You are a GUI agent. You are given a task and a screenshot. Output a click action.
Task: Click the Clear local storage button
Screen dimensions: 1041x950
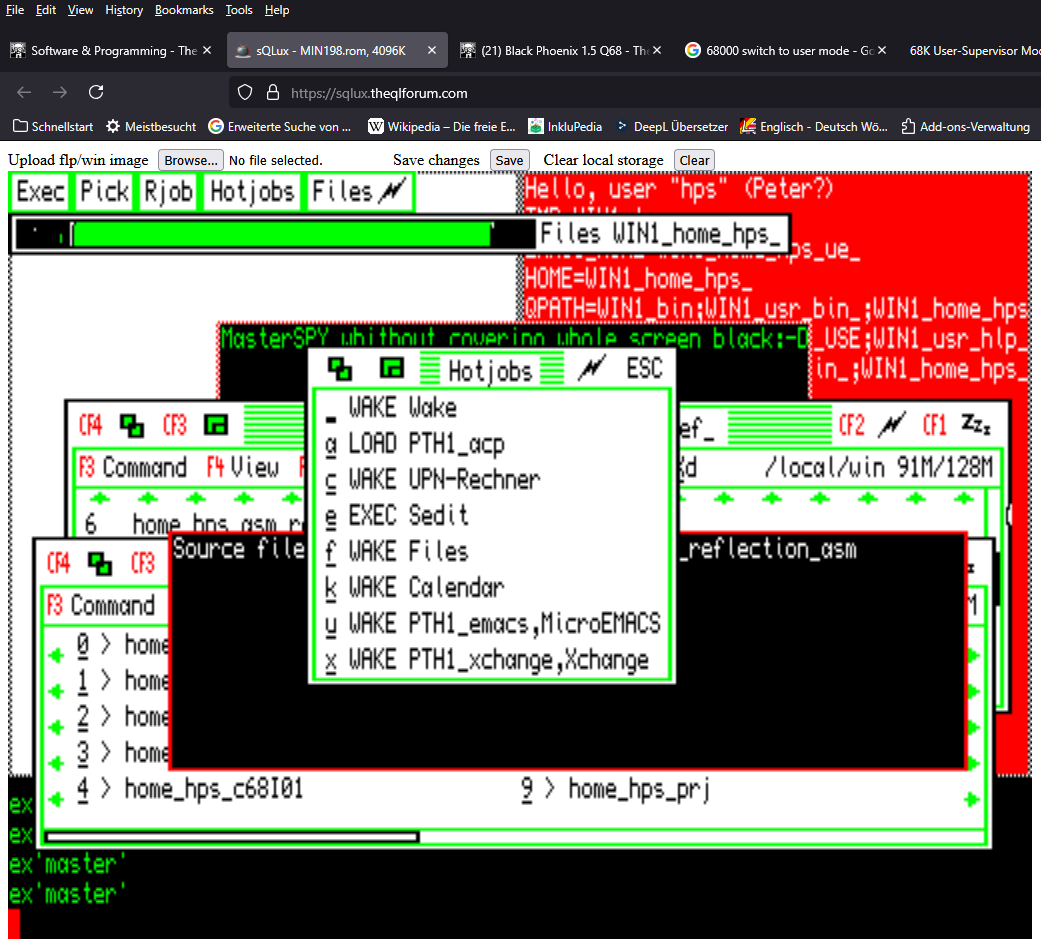pos(694,161)
